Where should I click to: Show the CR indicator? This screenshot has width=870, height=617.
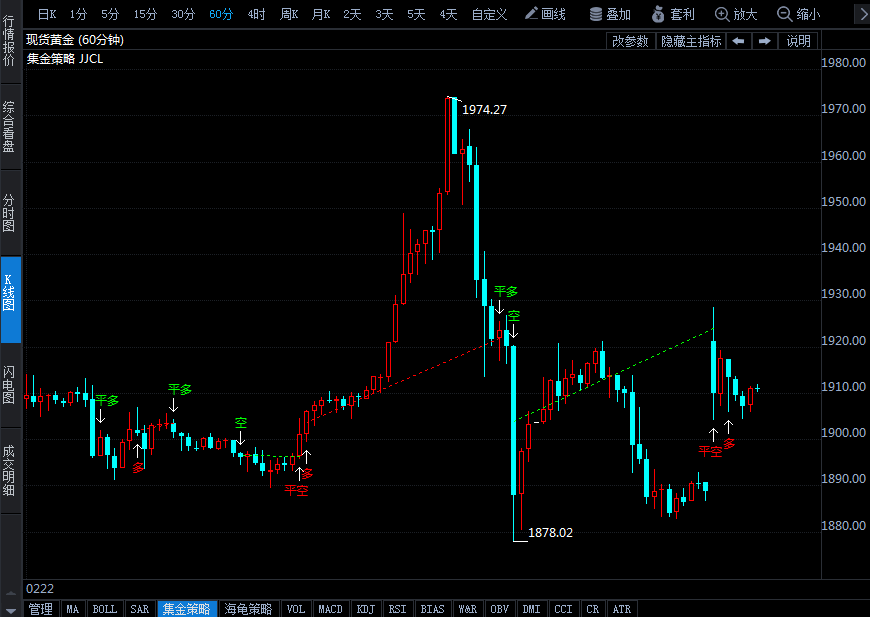(593, 609)
